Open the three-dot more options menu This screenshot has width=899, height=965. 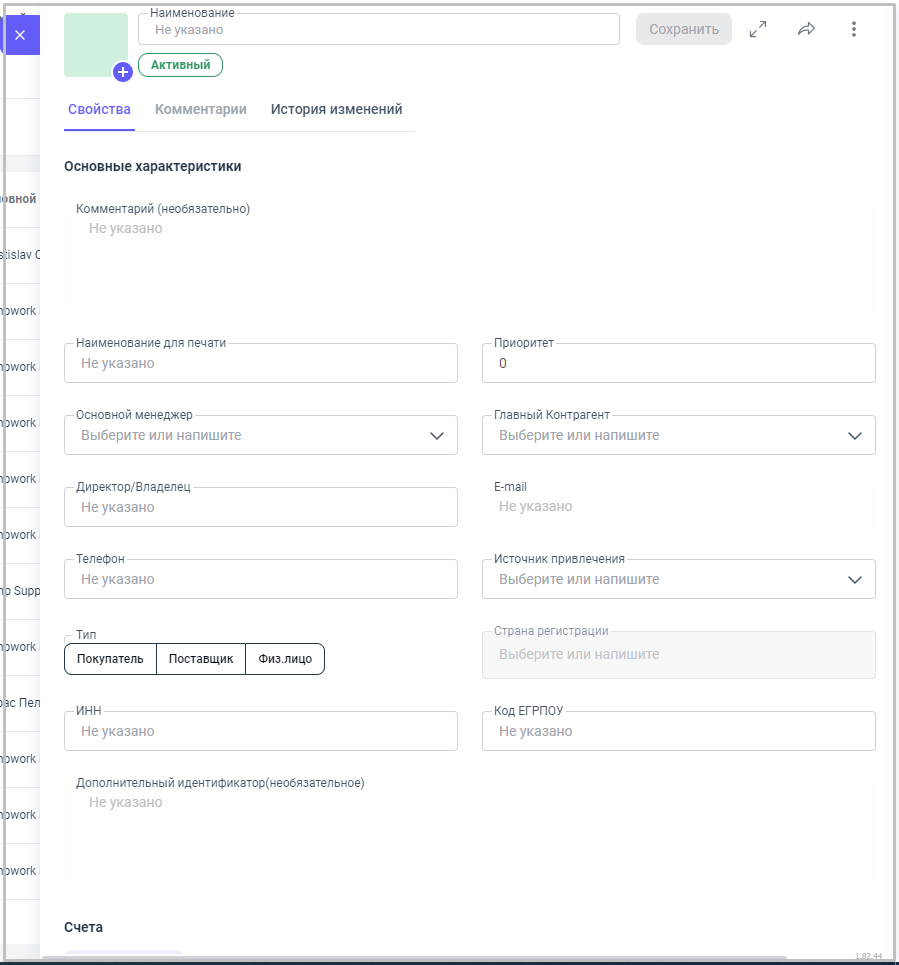[x=853, y=29]
